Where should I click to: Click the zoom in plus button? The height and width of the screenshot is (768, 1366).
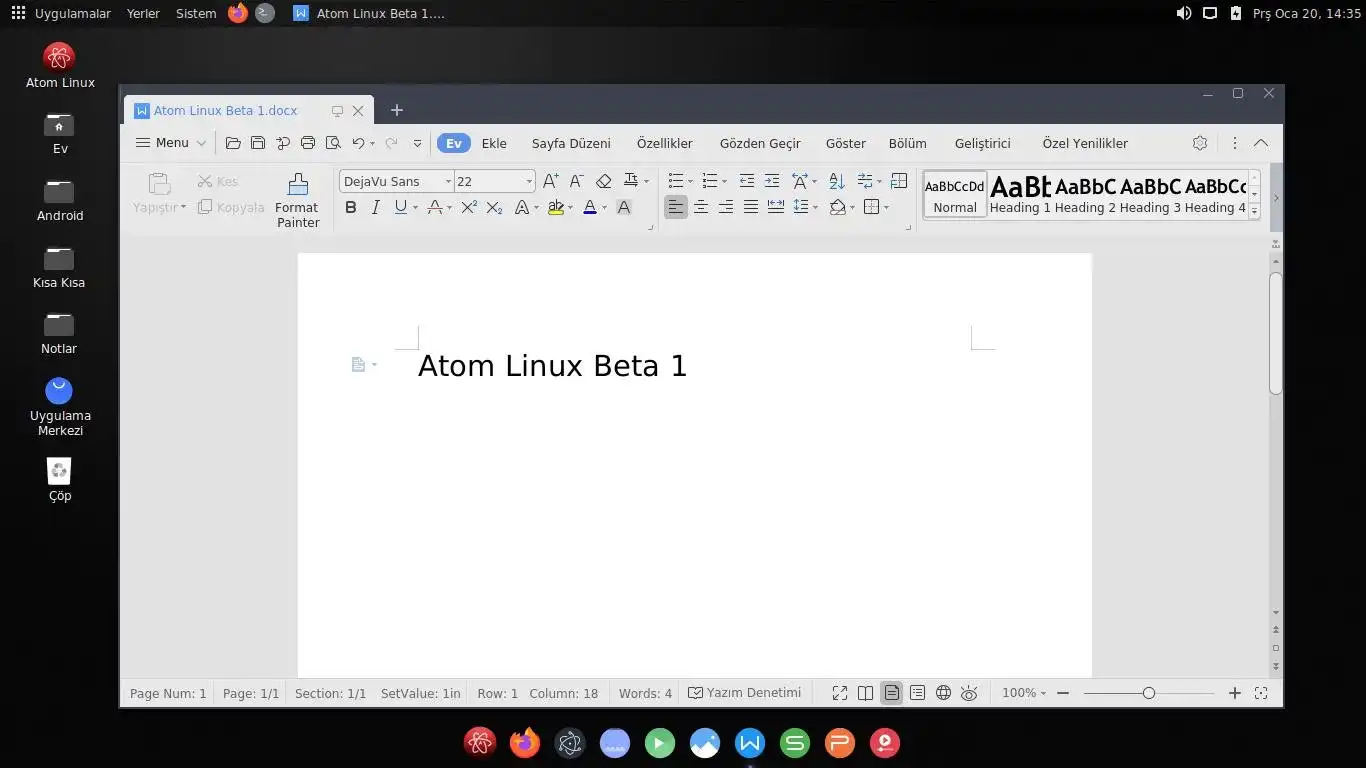click(x=1235, y=693)
